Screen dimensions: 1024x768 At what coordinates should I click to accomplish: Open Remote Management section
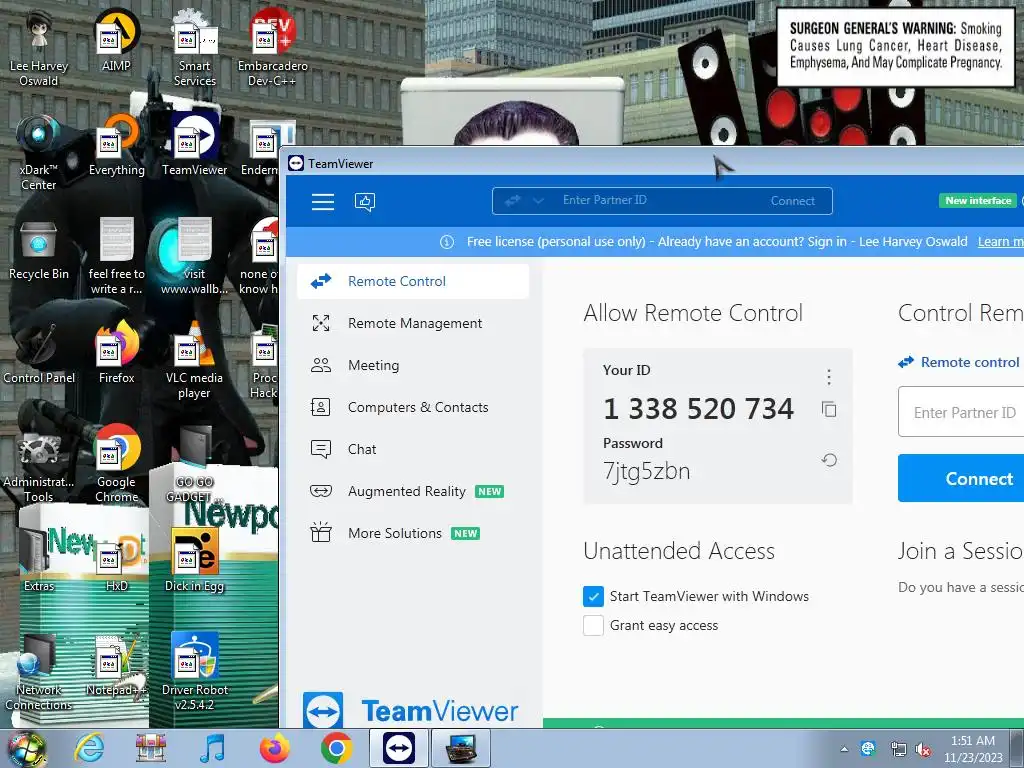click(x=413, y=323)
